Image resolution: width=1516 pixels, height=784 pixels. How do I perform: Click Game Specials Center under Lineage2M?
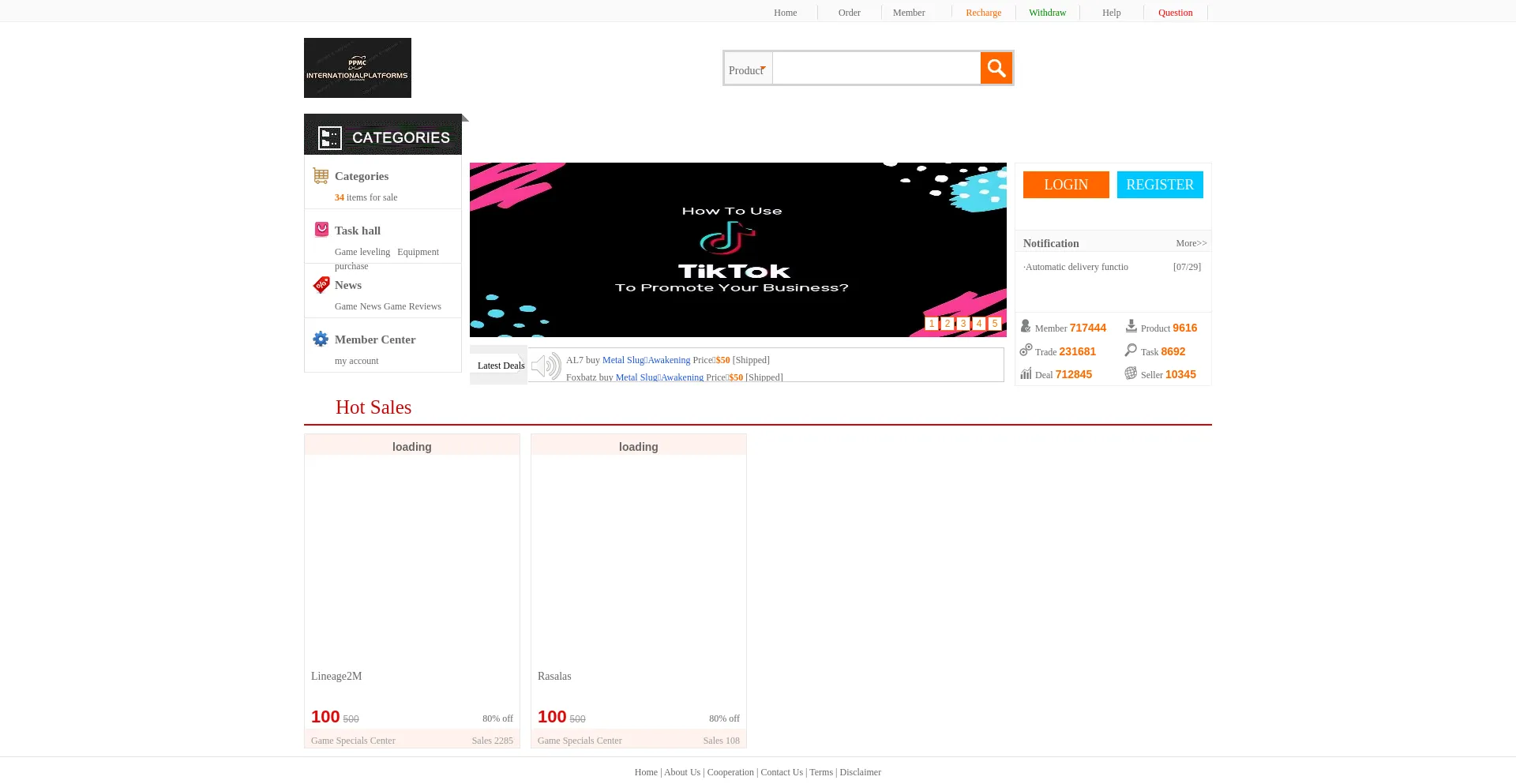[x=353, y=741]
